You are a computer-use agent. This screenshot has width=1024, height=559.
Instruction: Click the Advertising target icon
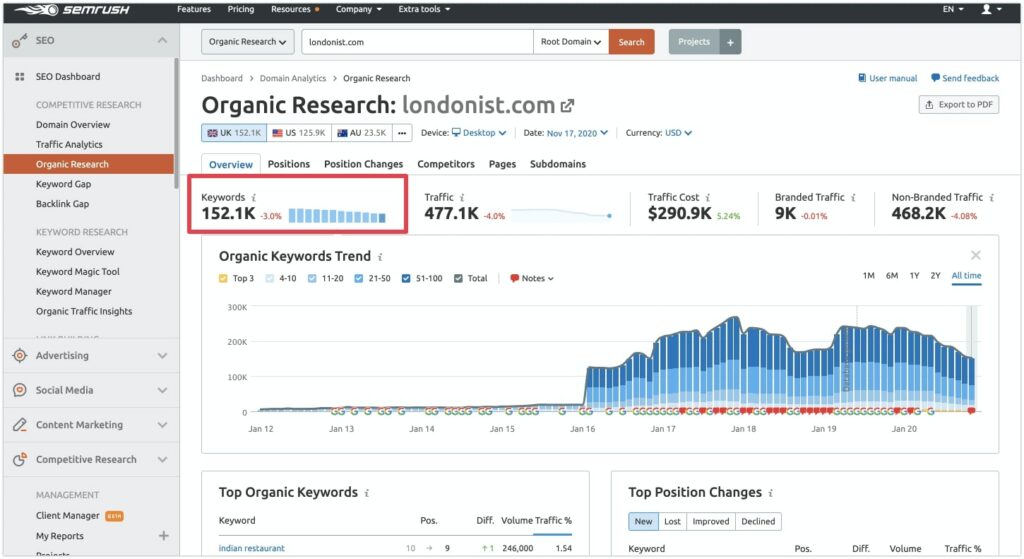click(20, 355)
